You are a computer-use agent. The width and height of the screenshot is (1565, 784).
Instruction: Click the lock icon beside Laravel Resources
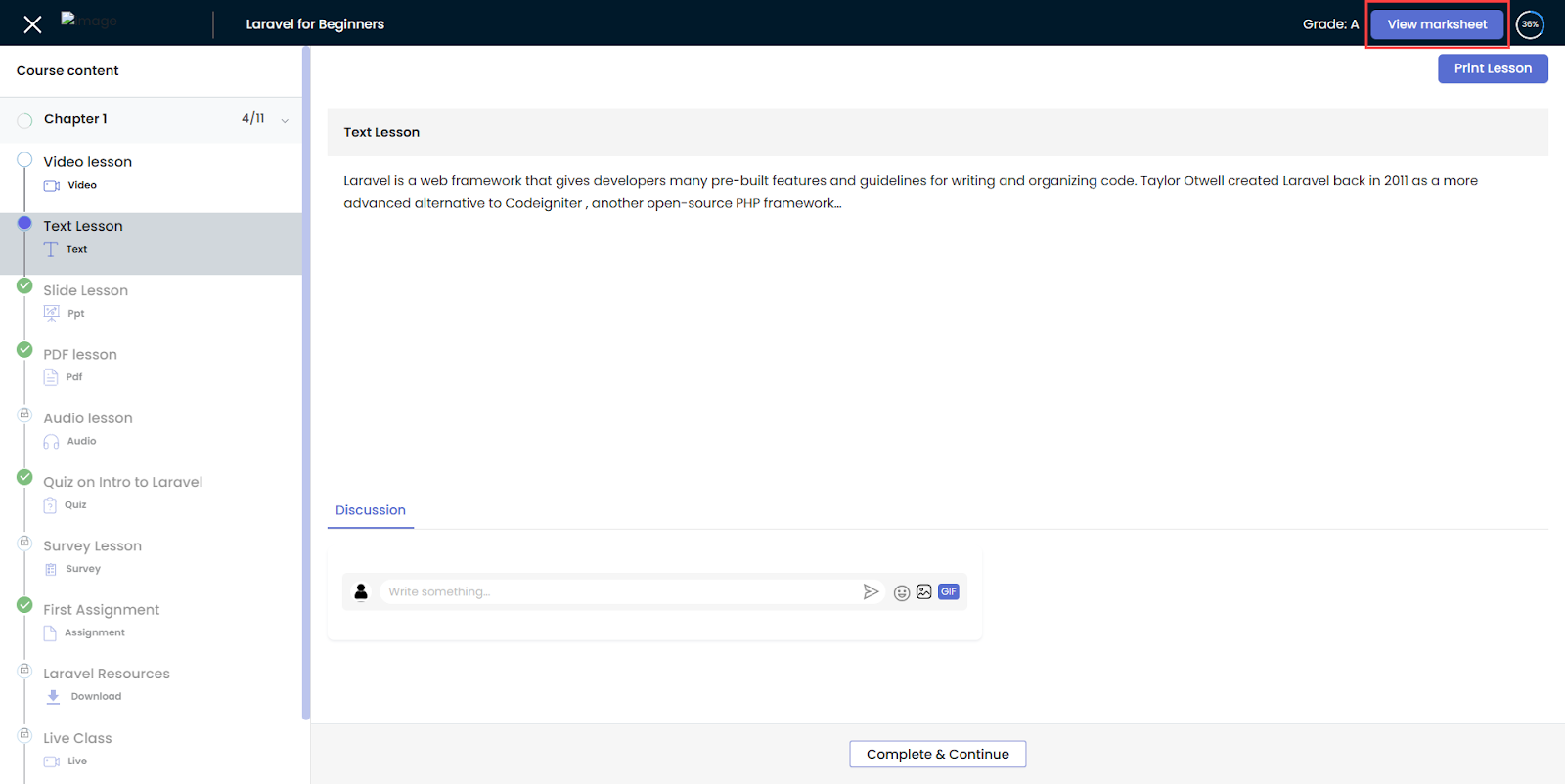(24, 670)
